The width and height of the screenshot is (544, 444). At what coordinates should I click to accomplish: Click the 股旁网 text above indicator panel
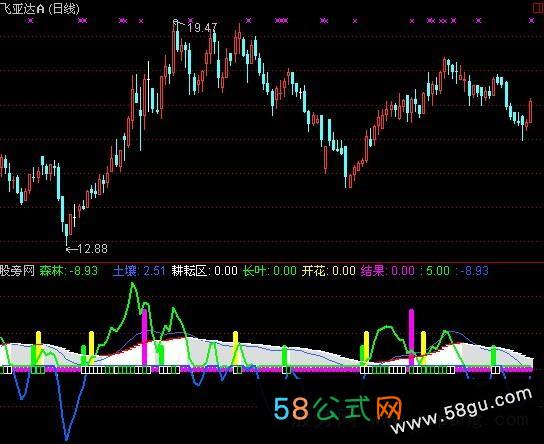point(18,271)
